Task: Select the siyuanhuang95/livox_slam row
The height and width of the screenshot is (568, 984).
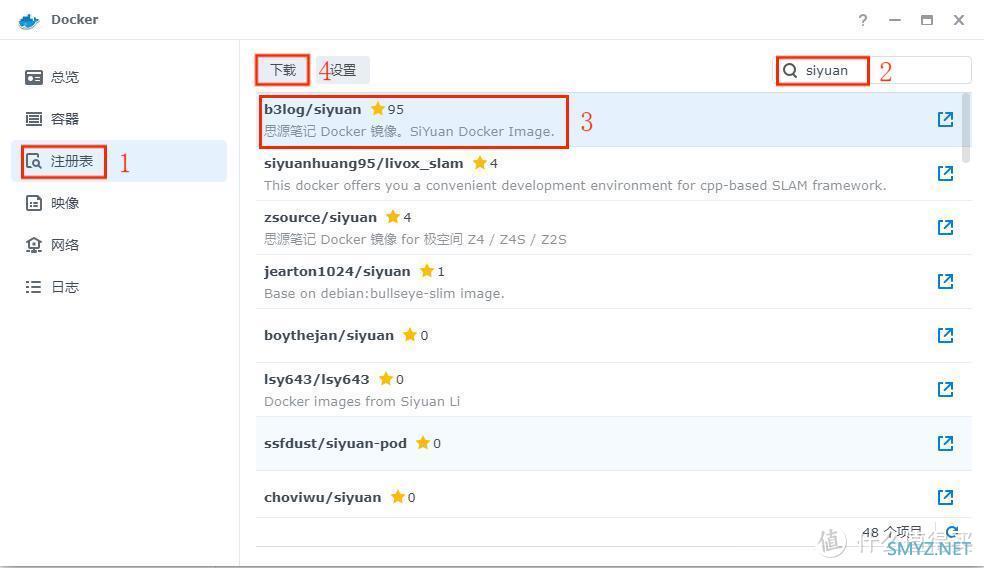Action: click(614, 174)
